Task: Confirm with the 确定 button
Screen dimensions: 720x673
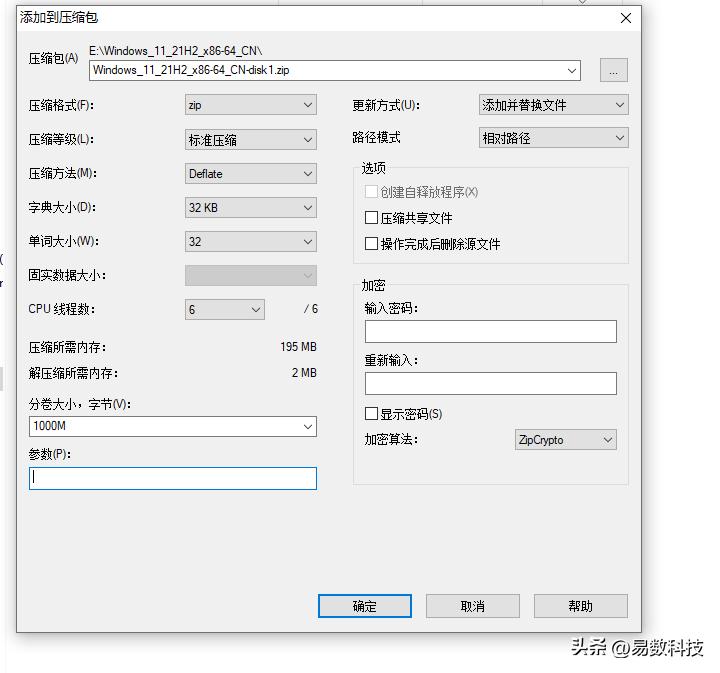Action: click(x=365, y=606)
